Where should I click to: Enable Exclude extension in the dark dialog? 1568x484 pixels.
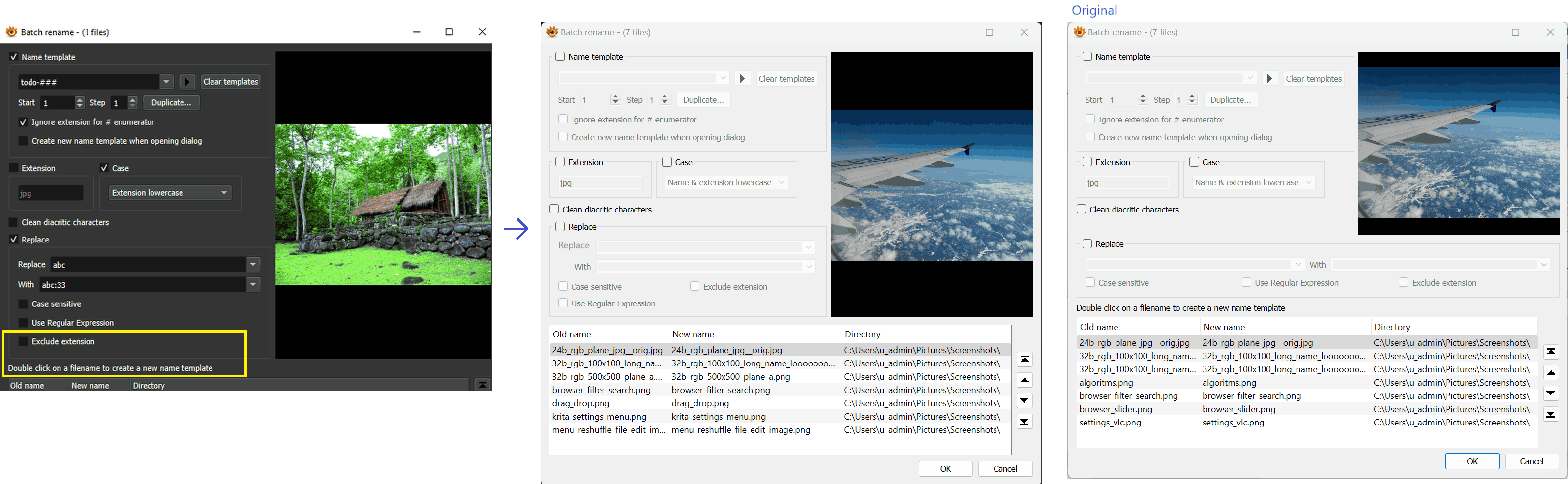click(x=23, y=341)
